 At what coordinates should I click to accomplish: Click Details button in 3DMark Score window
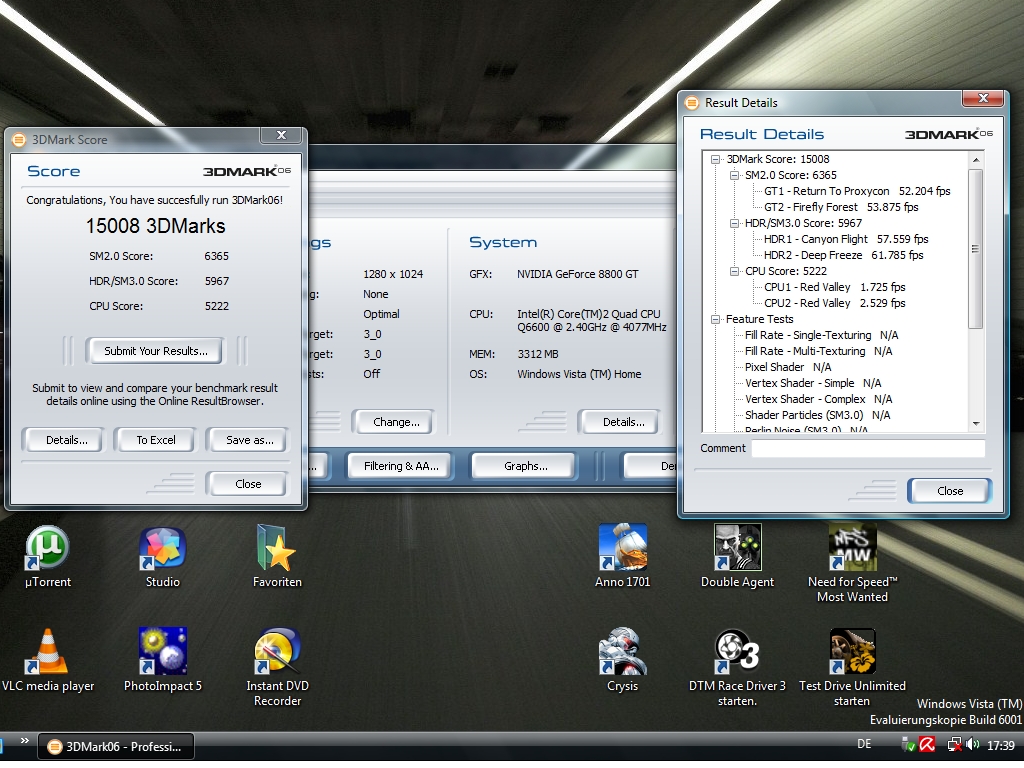coord(67,440)
